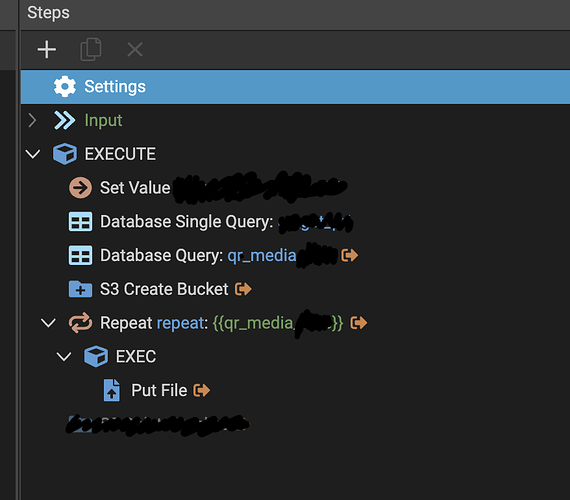
Task: Click the EXECUTE blue cube icon
Action: pos(65,154)
